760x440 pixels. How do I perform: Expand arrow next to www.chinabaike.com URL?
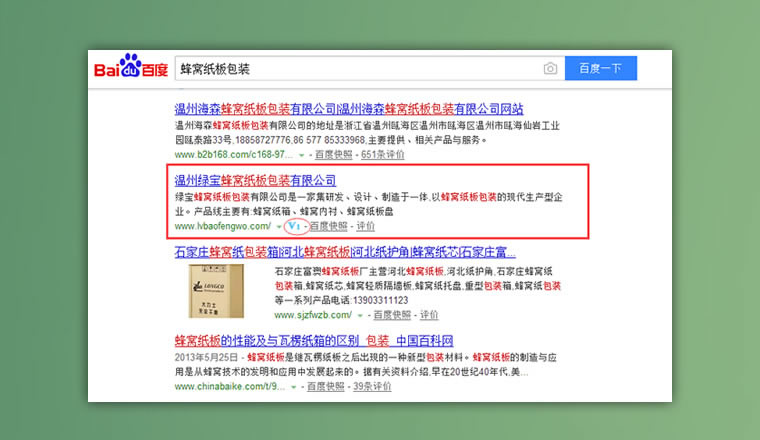294,387
